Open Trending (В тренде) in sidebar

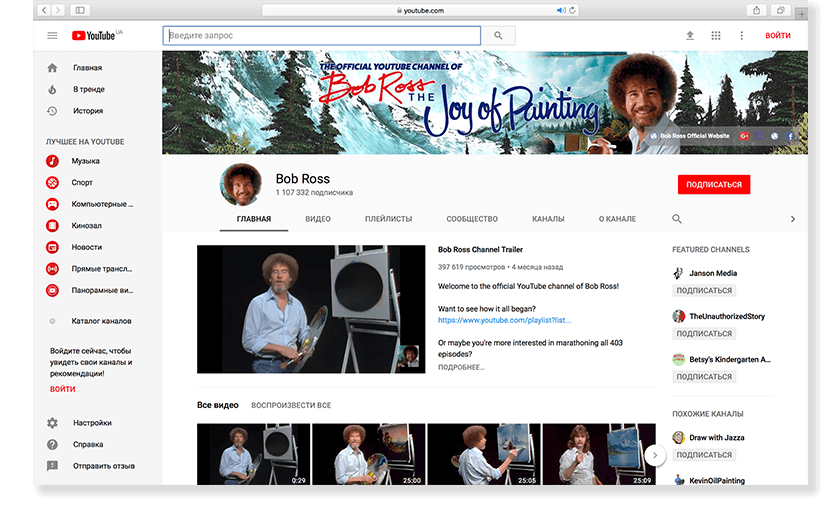pyautogui.click(x=88, y=90)
